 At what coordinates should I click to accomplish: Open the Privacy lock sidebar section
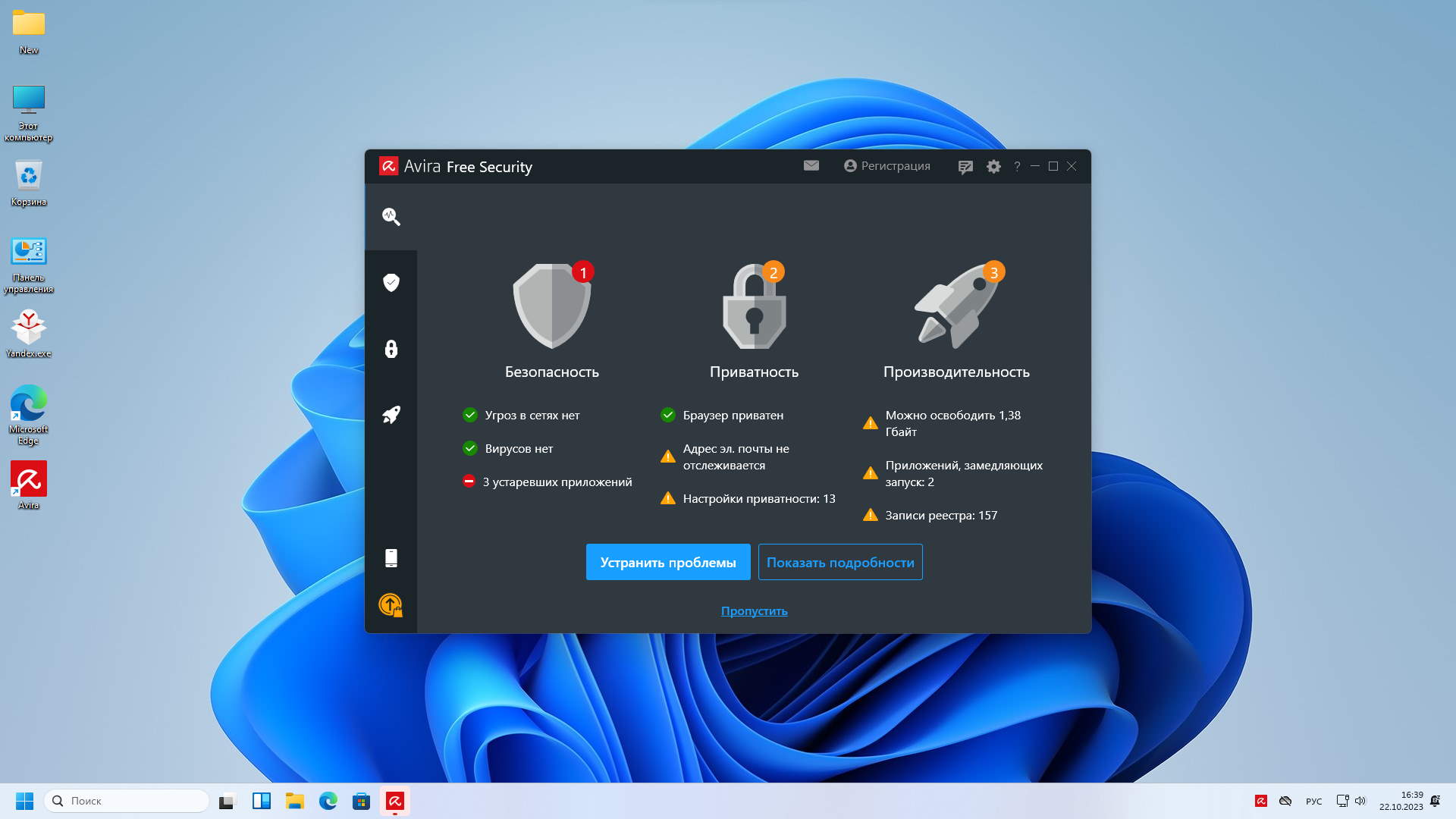point(391,349)
